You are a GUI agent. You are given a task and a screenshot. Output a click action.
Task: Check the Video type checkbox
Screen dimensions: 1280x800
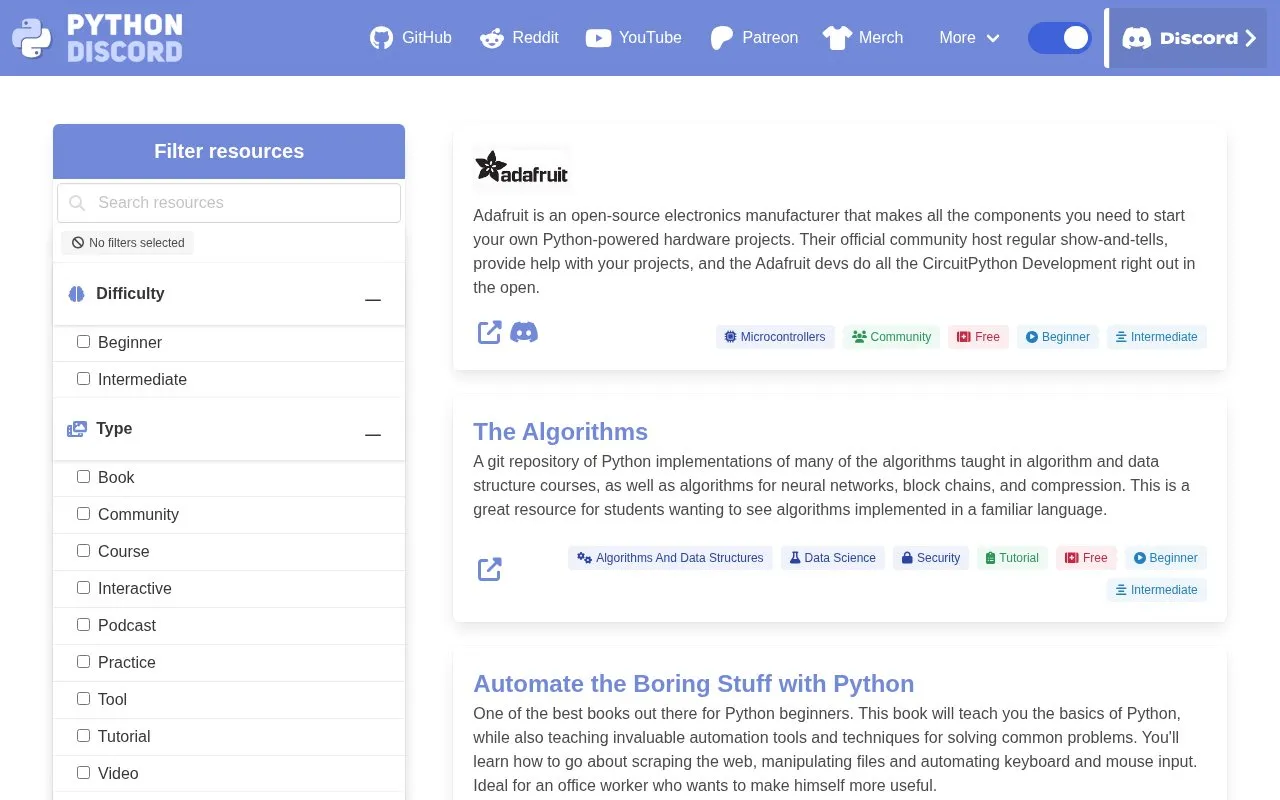(x=84, y=773)
